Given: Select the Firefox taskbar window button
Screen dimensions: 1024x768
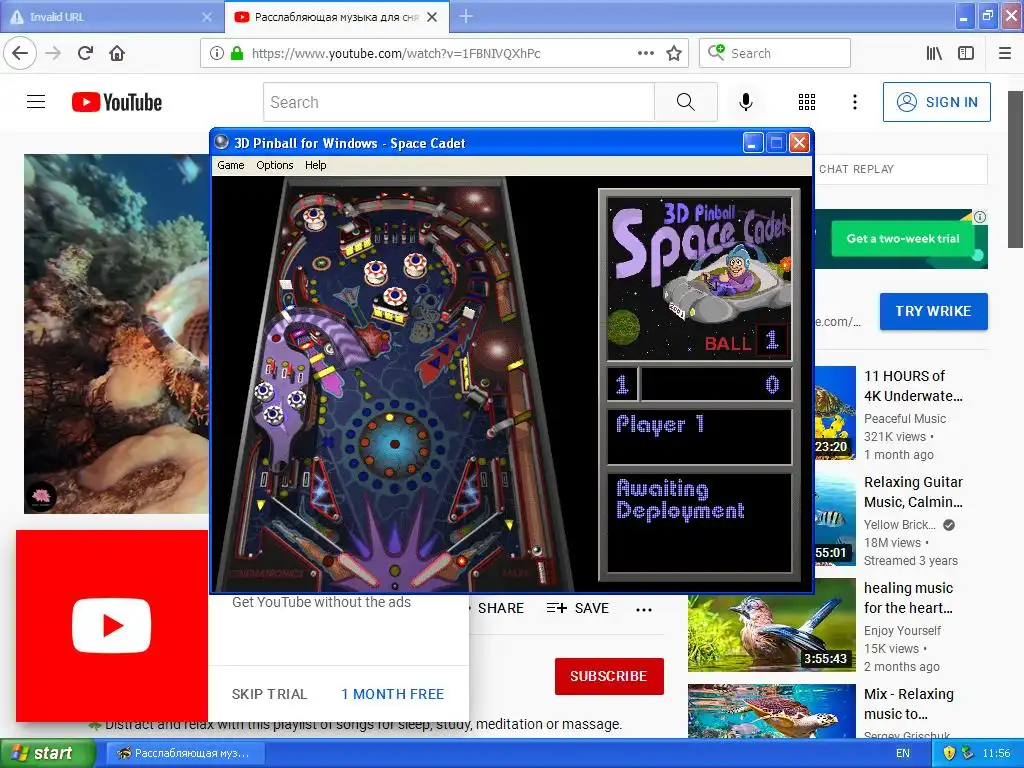Looking at the screenshot, I should tap(185, 753).
